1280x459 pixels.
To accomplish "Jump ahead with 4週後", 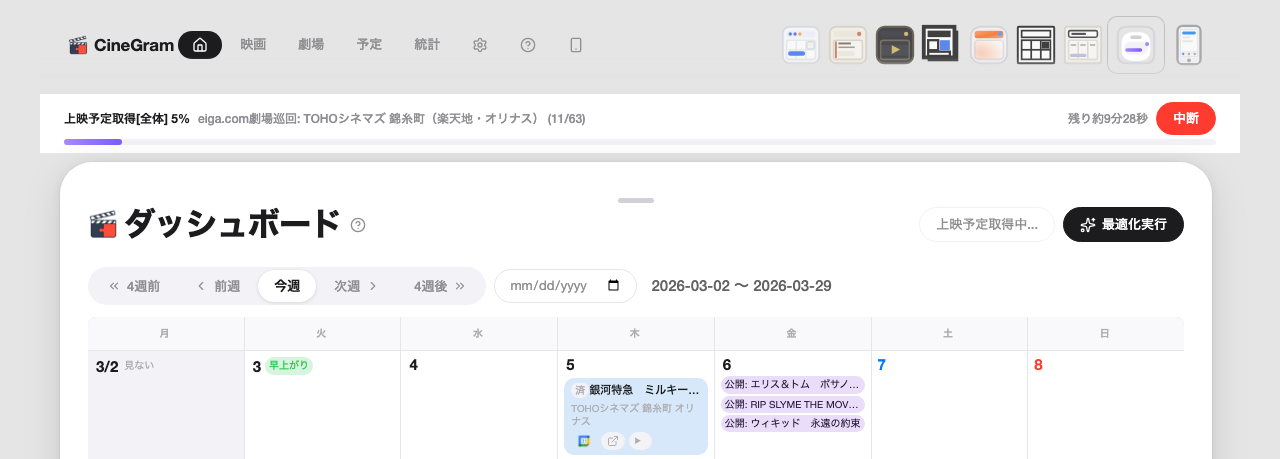I will click(x=439, y=286).
